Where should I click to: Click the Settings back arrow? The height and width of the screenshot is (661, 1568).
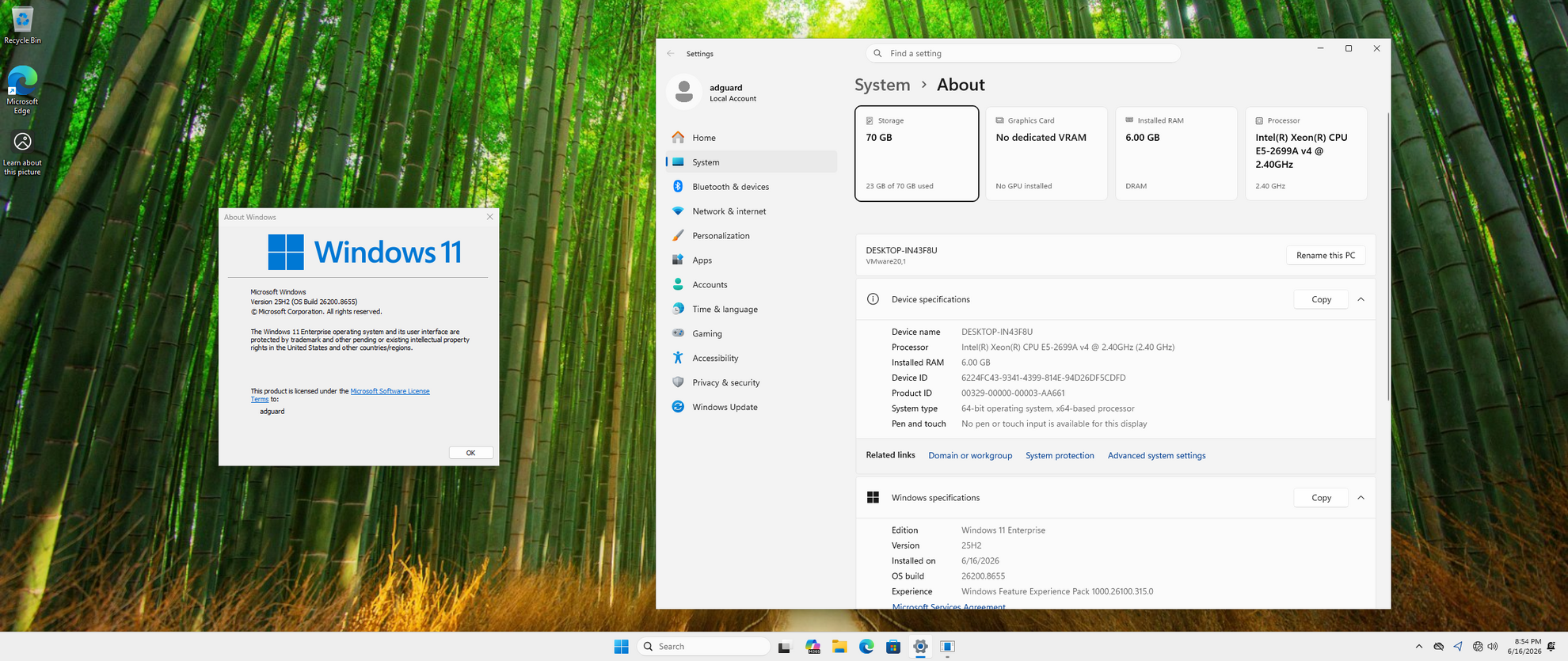[x=671, y=54]
